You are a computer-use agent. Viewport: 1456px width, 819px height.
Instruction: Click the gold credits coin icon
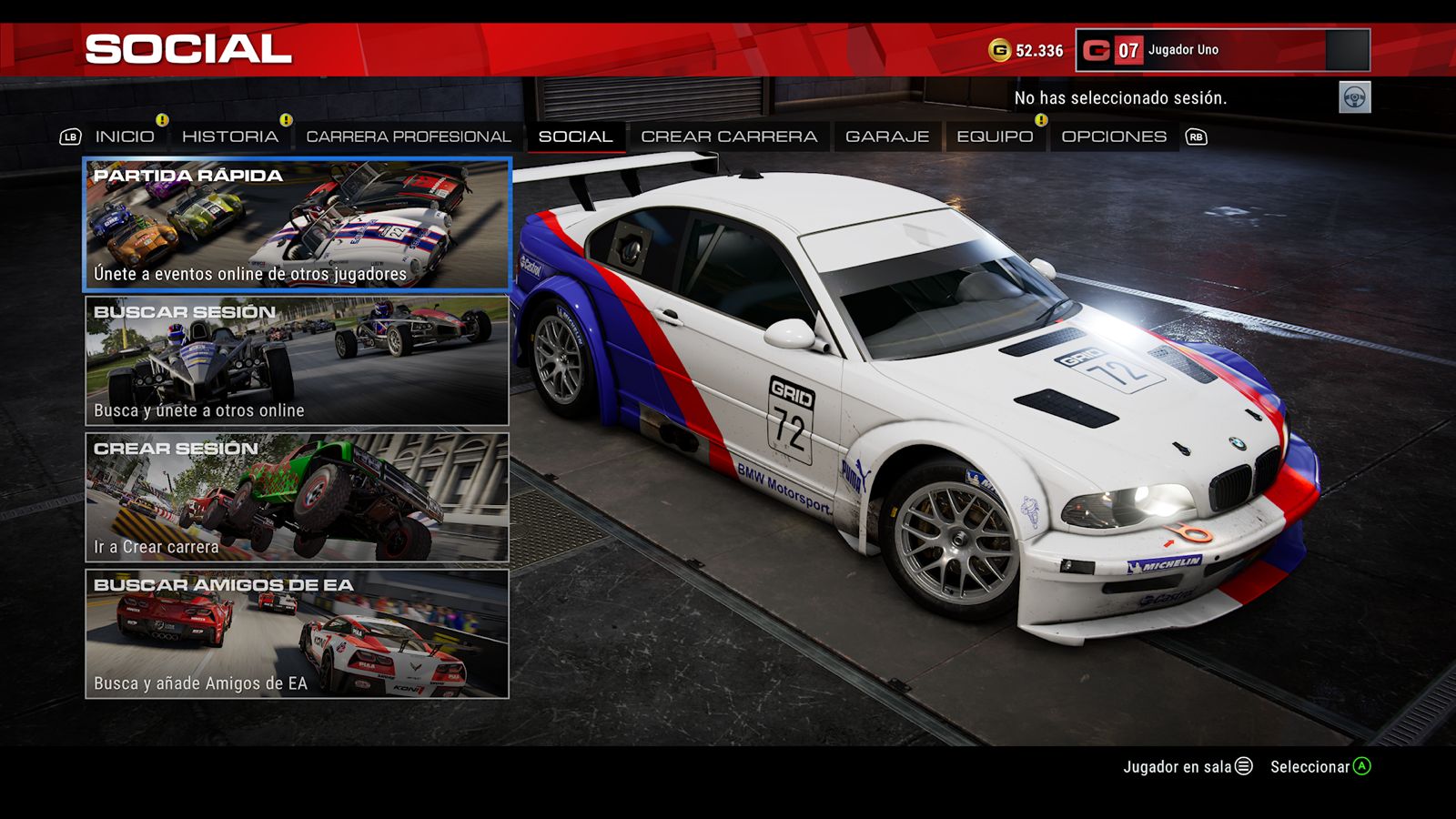coord(999,50)
